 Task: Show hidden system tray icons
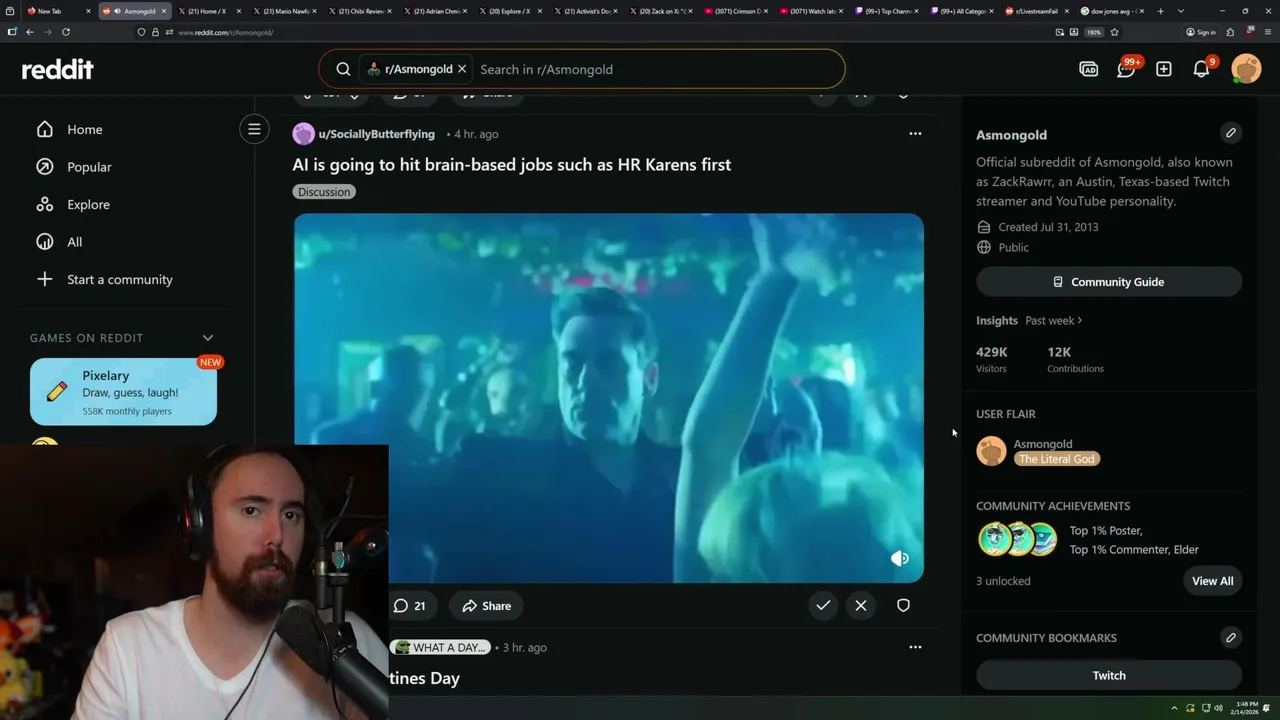pyautogui.click(x=1175, y=708)
